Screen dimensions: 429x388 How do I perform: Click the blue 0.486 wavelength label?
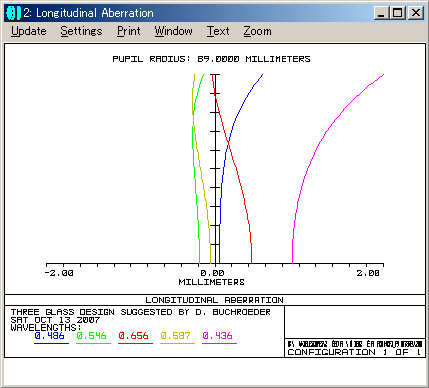click(49, 336)
